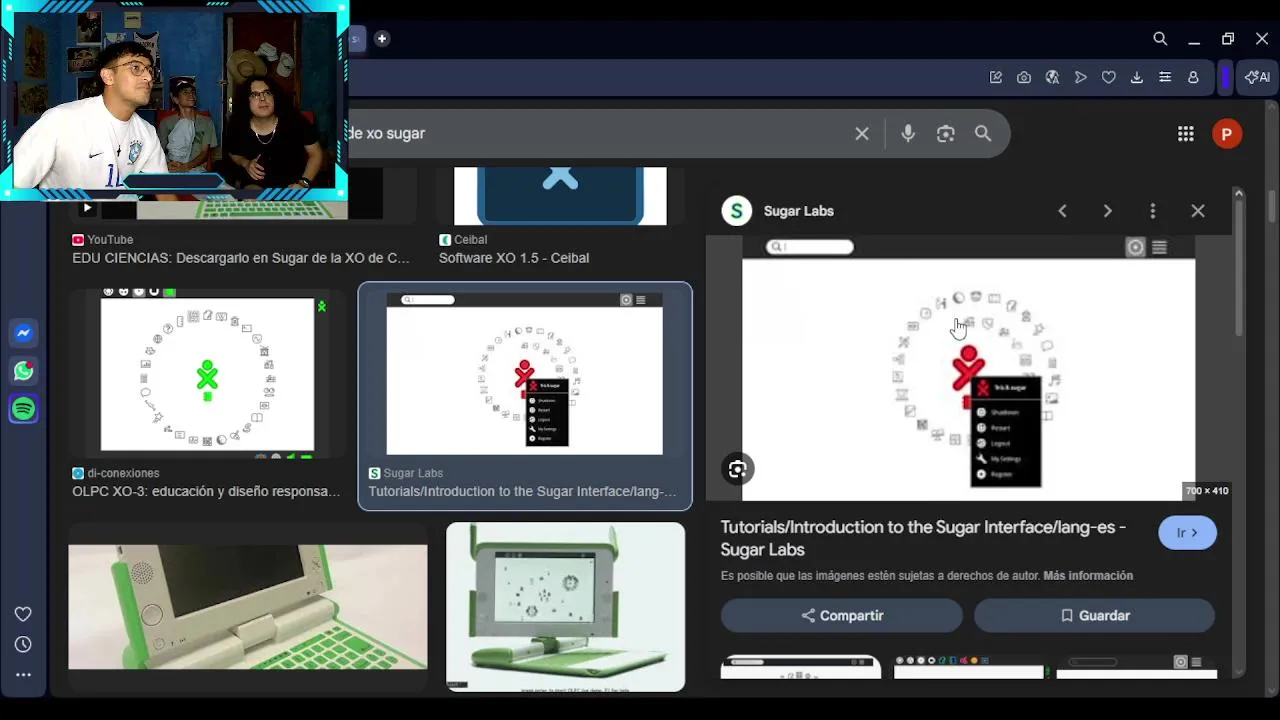Open the green keyboard laptop close-up photo
The width and height of the screenshot is (1280, 720).
(247, 606)
